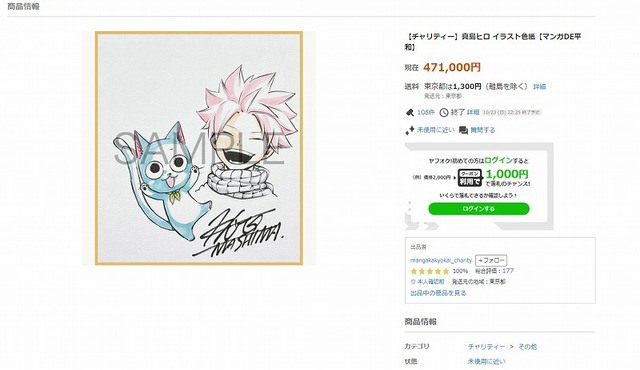Click the five-star seller rating
The height and width of the screenshot is (370, 640).
(x=430, y=271)
